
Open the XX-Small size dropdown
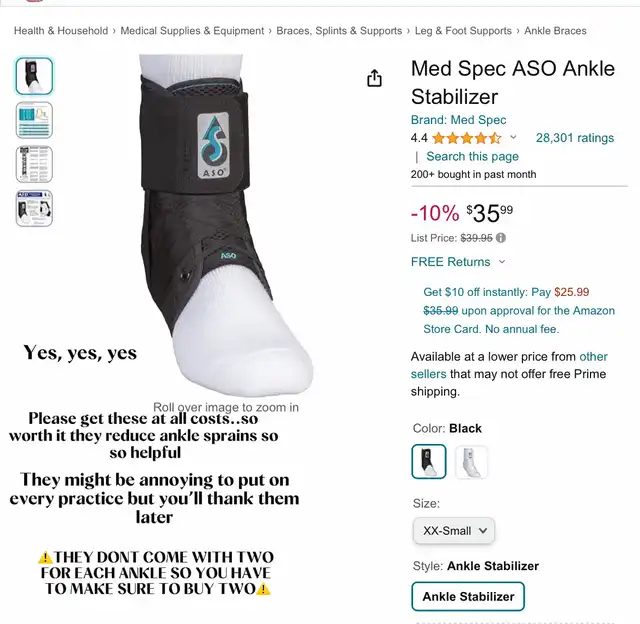coord(454,531)
